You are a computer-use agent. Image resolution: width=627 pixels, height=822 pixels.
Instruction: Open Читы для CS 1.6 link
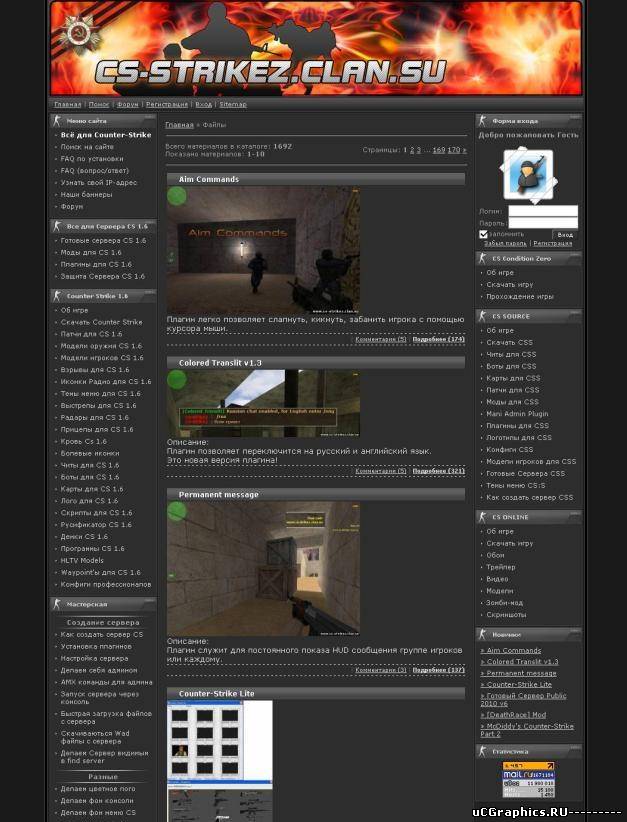point(90,465)
